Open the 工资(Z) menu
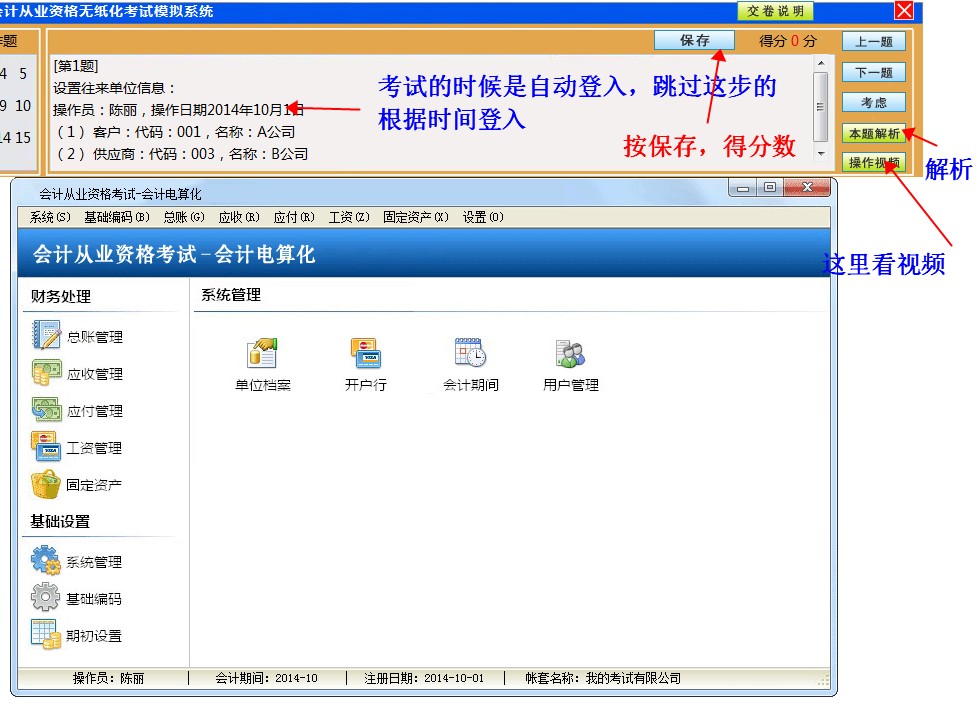The width and height of the screenshot is (976, 722). 348,216
